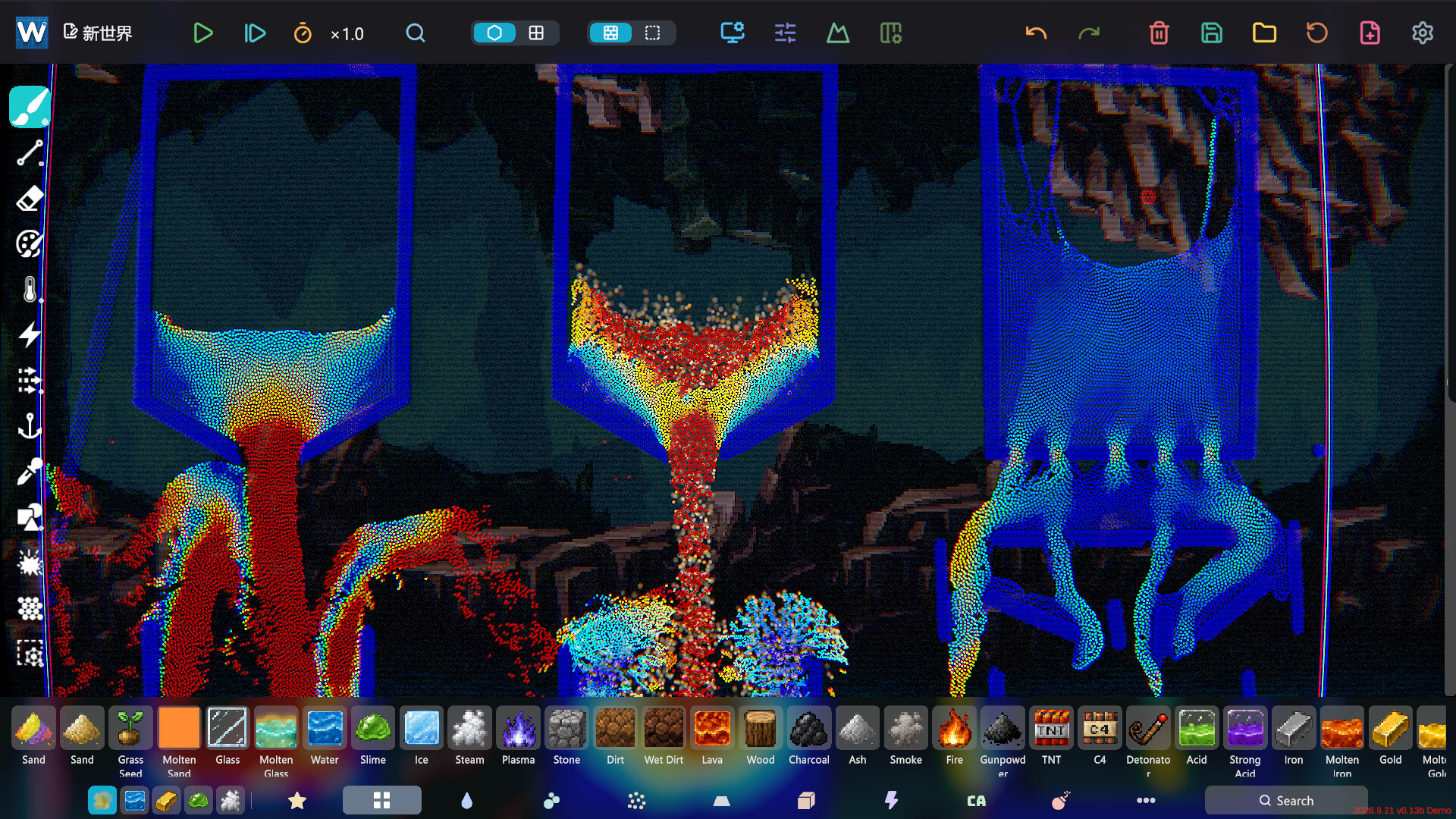
Task: Open the simulation speed timer icon
Action: click(303, 33)
